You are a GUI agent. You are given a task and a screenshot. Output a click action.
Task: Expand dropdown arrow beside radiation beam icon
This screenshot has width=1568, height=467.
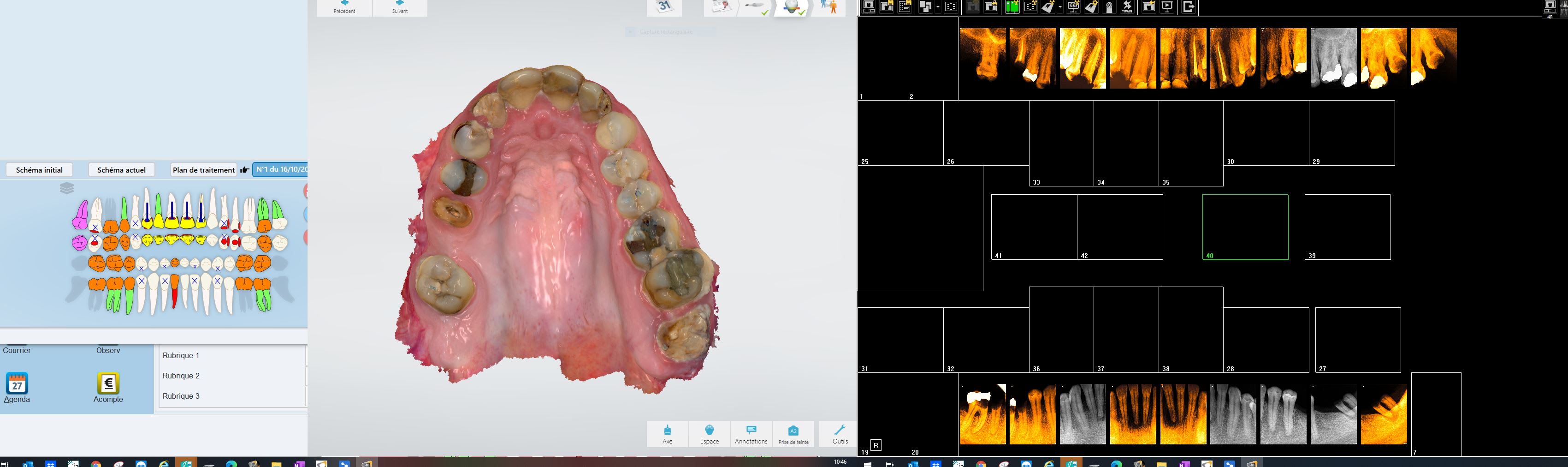coord(1060,7)
